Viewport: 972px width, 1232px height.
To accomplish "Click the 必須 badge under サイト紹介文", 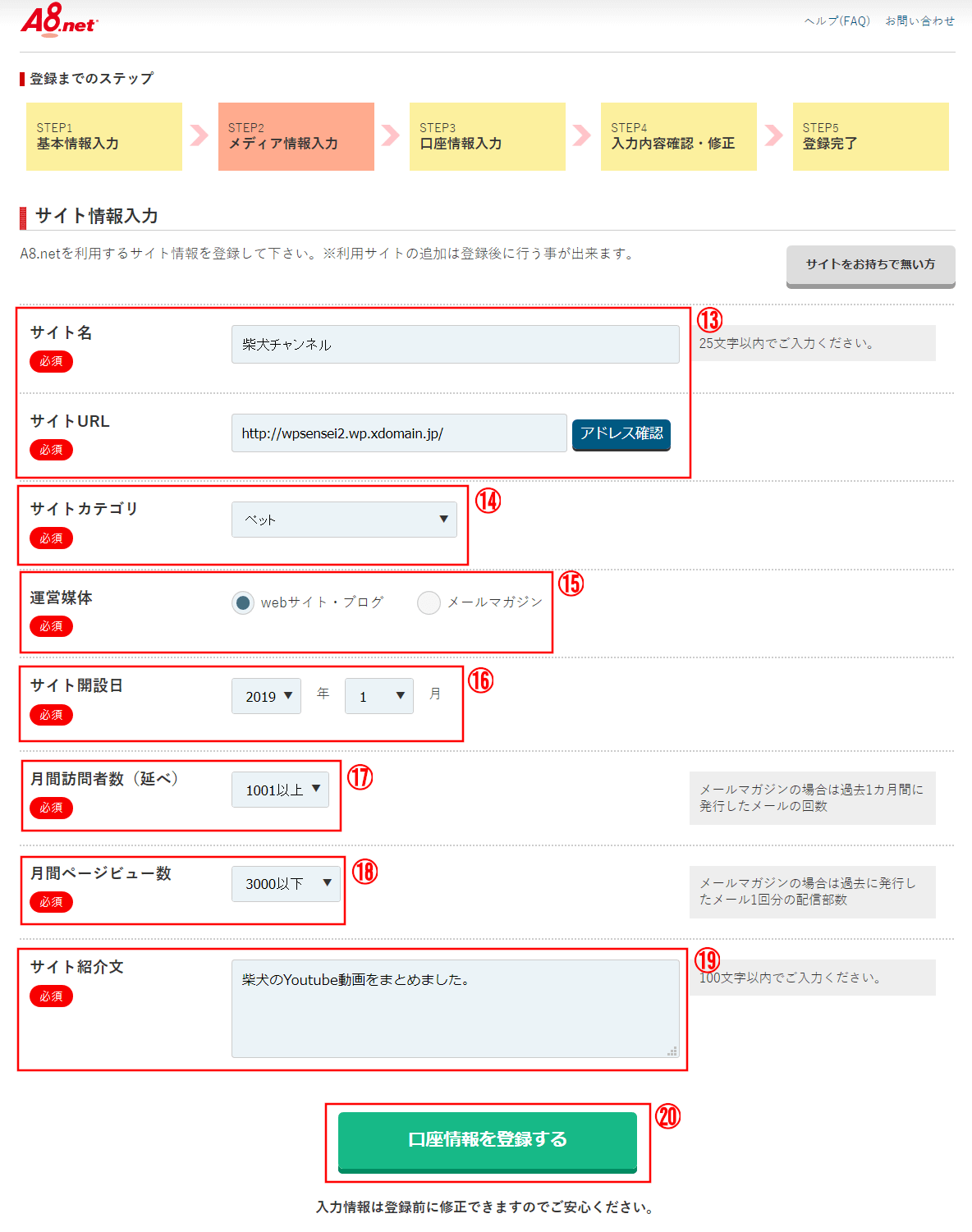I will 51,996.
